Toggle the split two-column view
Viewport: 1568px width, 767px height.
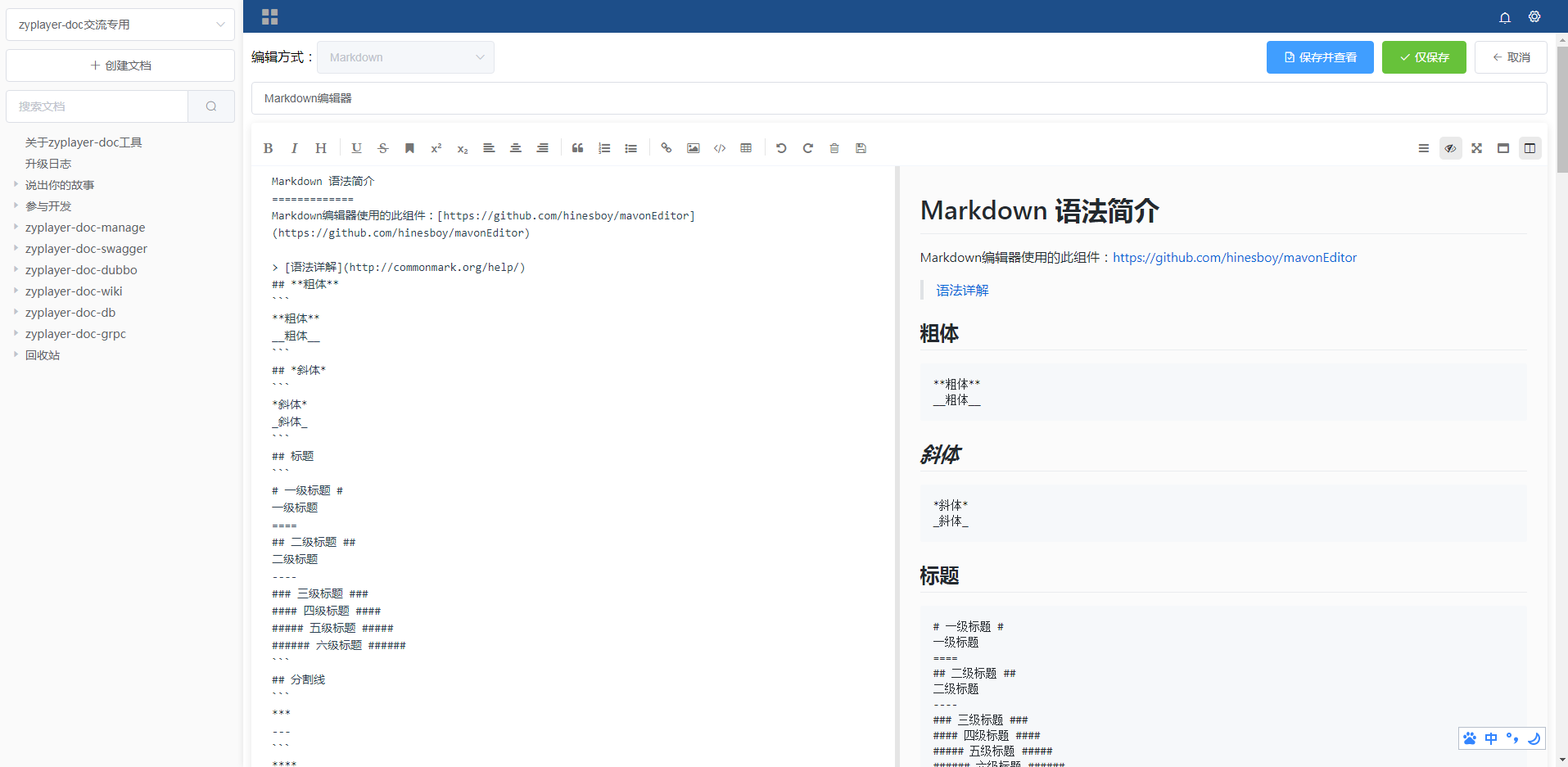1530,148
